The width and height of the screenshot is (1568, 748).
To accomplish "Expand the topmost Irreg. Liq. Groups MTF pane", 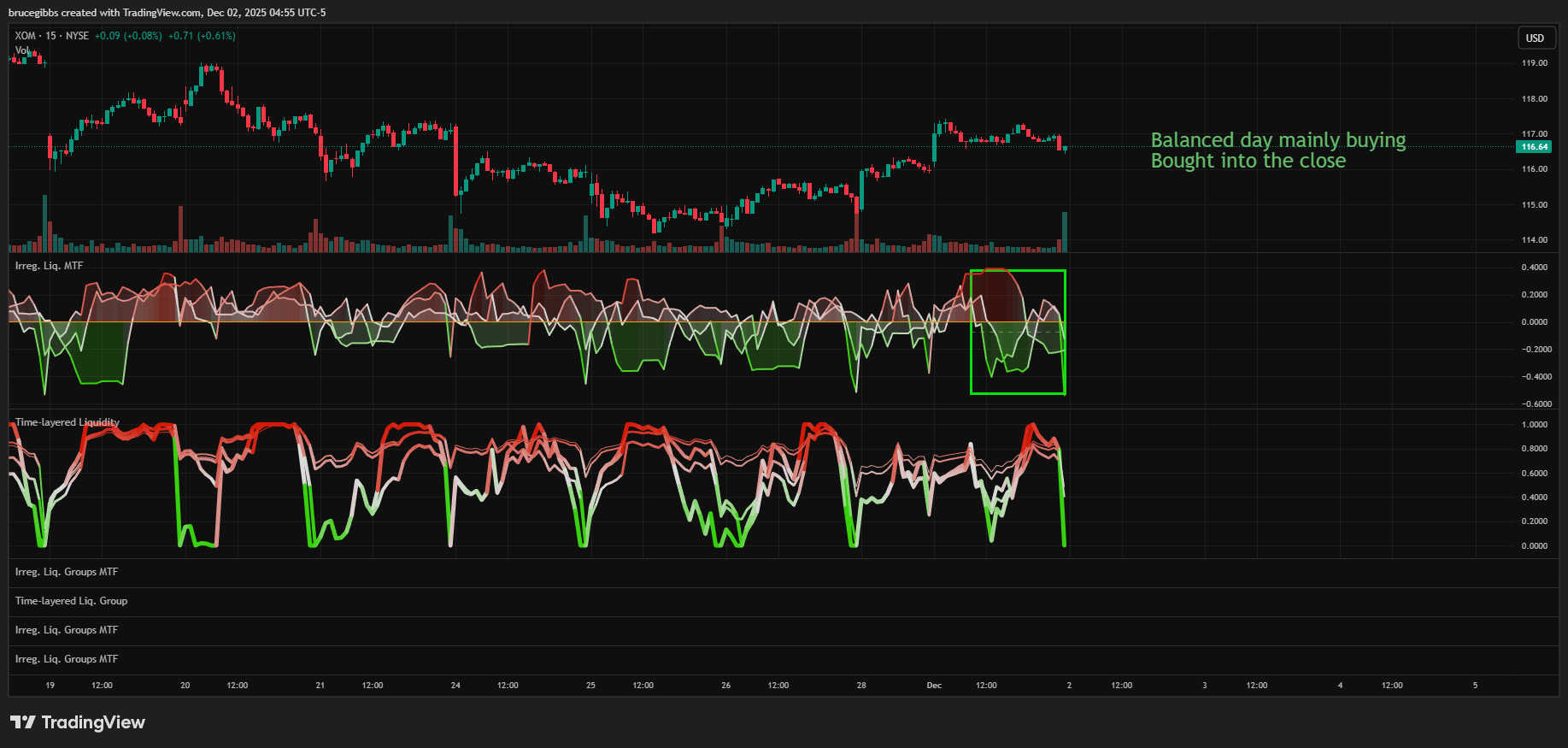I will click(x=67, y=572).
